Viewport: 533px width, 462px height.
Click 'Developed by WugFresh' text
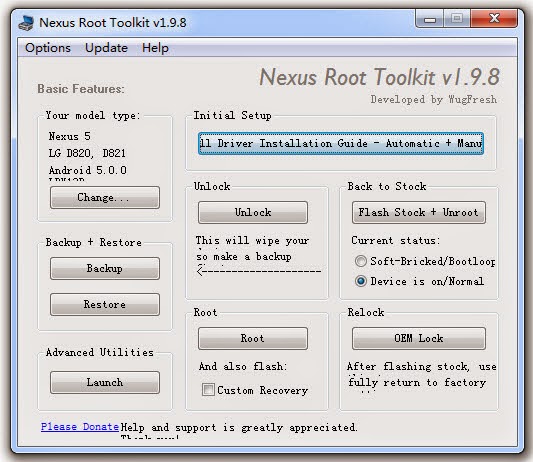[x=434, y=100]
